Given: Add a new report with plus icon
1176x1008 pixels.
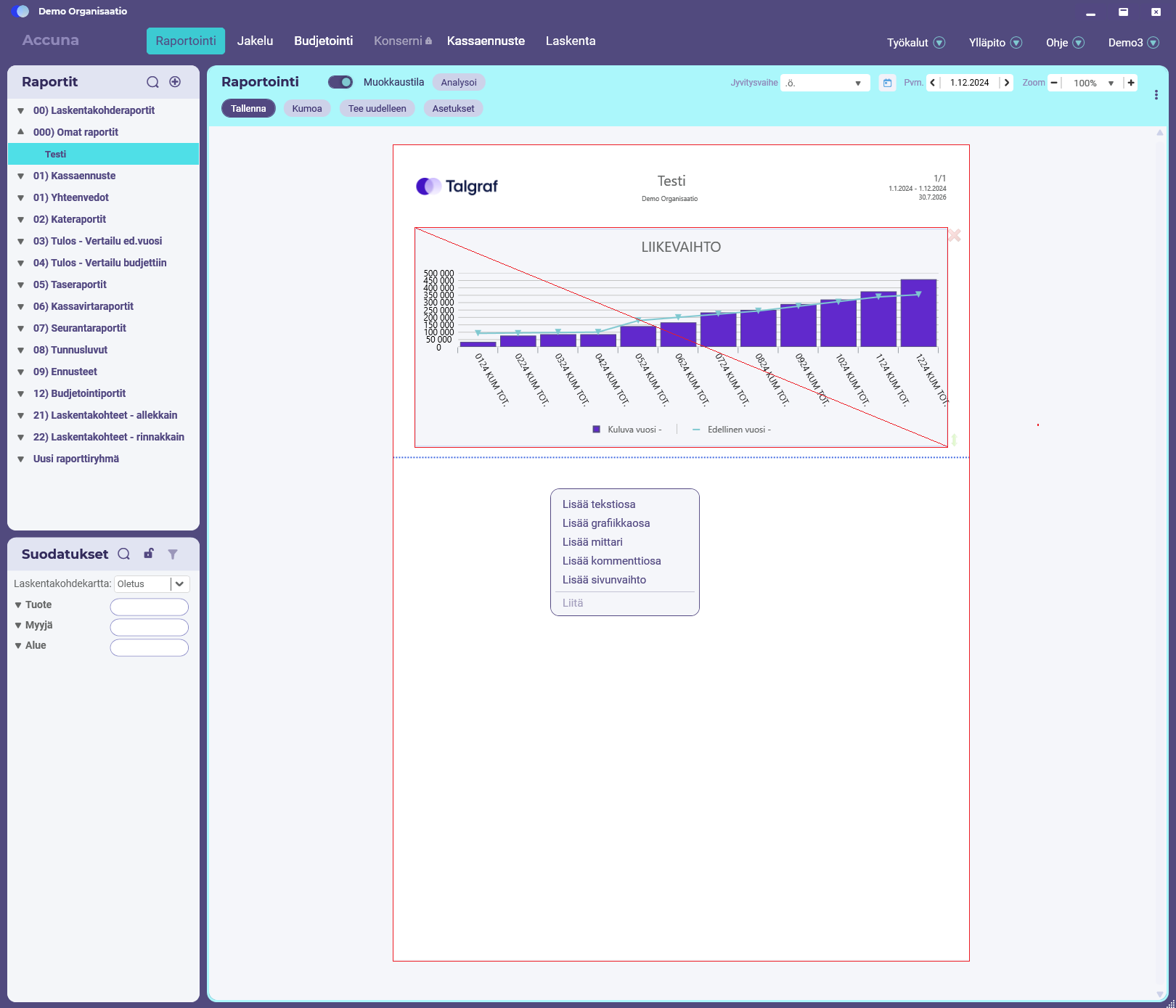Looking at the screenshot, I should pyautogui.click(x=175, y=82).
